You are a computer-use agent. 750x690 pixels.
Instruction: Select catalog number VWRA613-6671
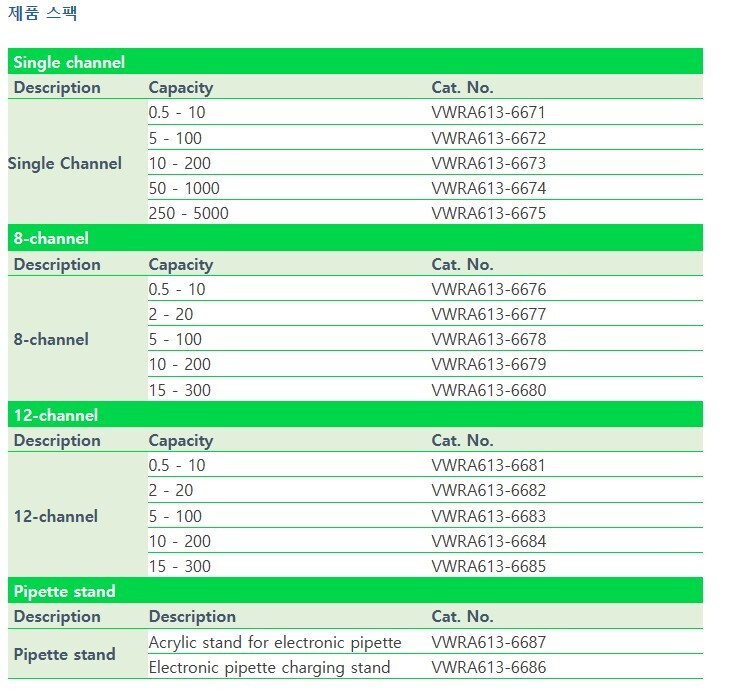click(488, 112)
